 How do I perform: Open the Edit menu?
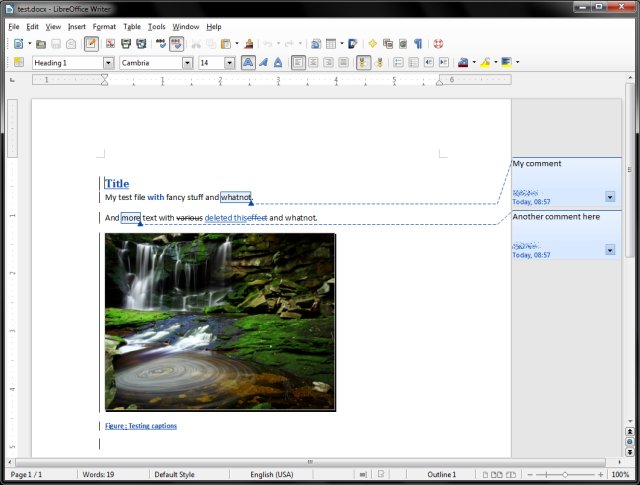pos(32,27)
